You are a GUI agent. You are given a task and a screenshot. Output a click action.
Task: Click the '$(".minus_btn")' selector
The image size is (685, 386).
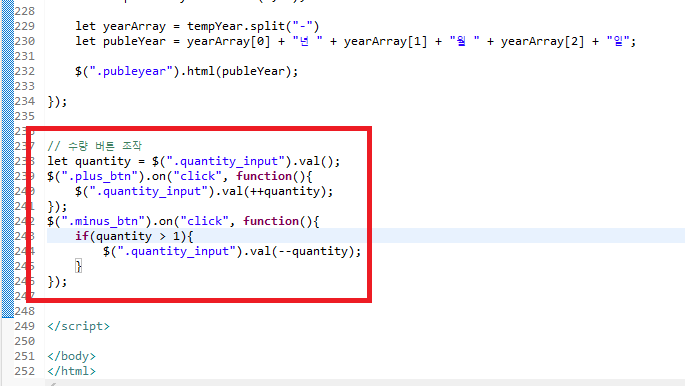point(100,221)
